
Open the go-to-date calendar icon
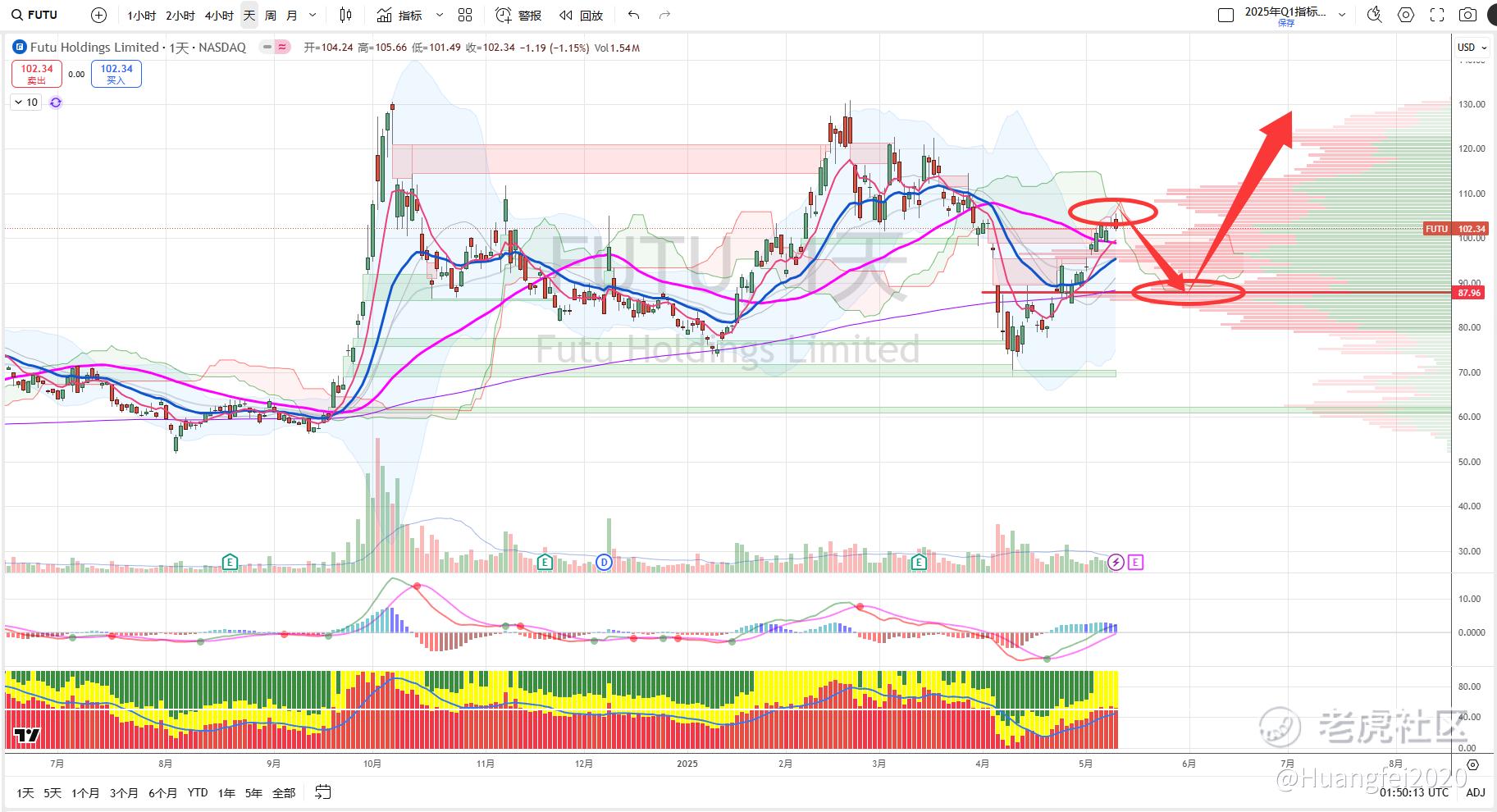(x=322, y=792)
